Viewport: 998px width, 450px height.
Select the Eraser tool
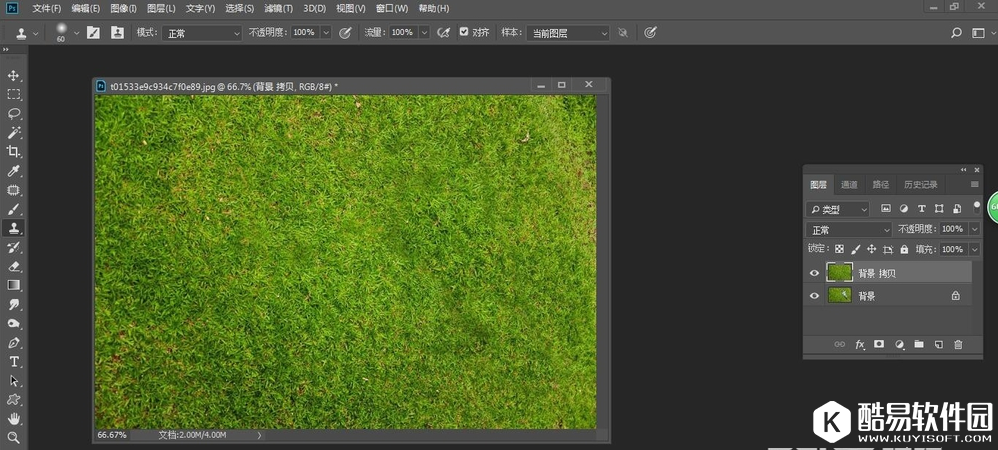(x=14, y=267)
